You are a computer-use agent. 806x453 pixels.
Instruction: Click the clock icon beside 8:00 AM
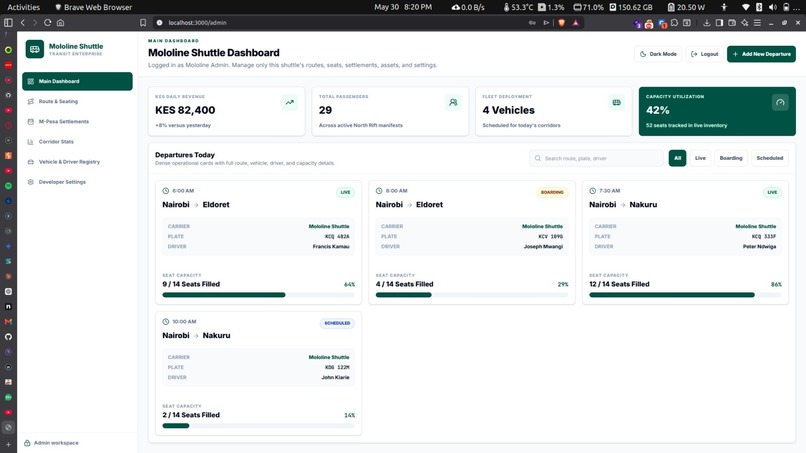tap(379, 191)
